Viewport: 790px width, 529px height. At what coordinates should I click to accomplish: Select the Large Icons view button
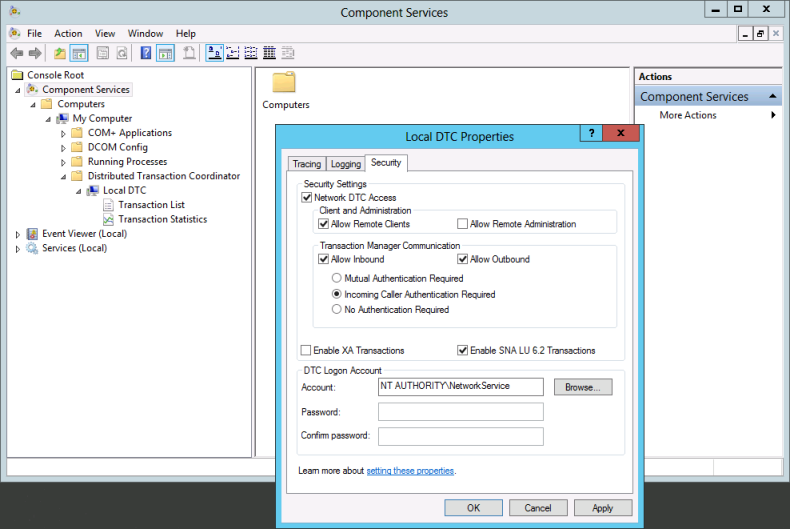pyautogui.click(x=214, y=53)
